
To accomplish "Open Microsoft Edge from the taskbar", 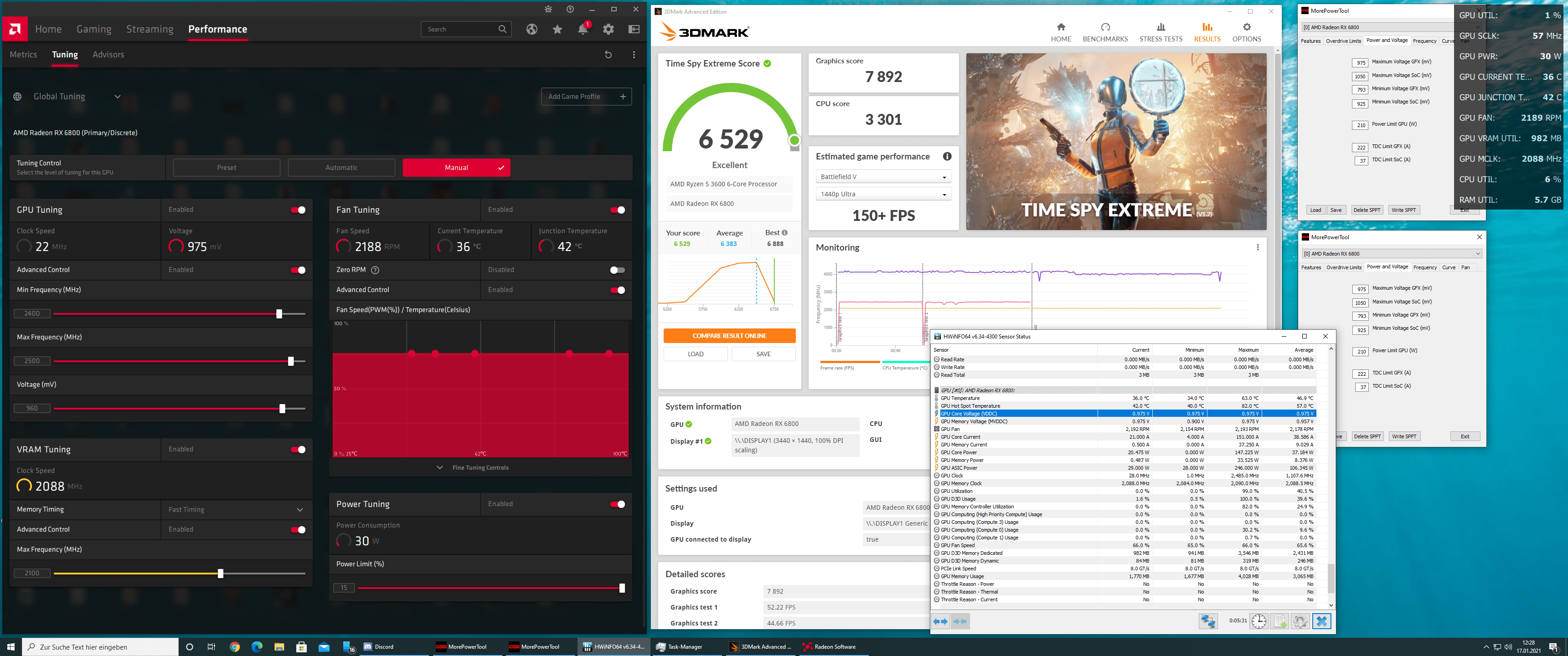I will click(x=257, y=647).
